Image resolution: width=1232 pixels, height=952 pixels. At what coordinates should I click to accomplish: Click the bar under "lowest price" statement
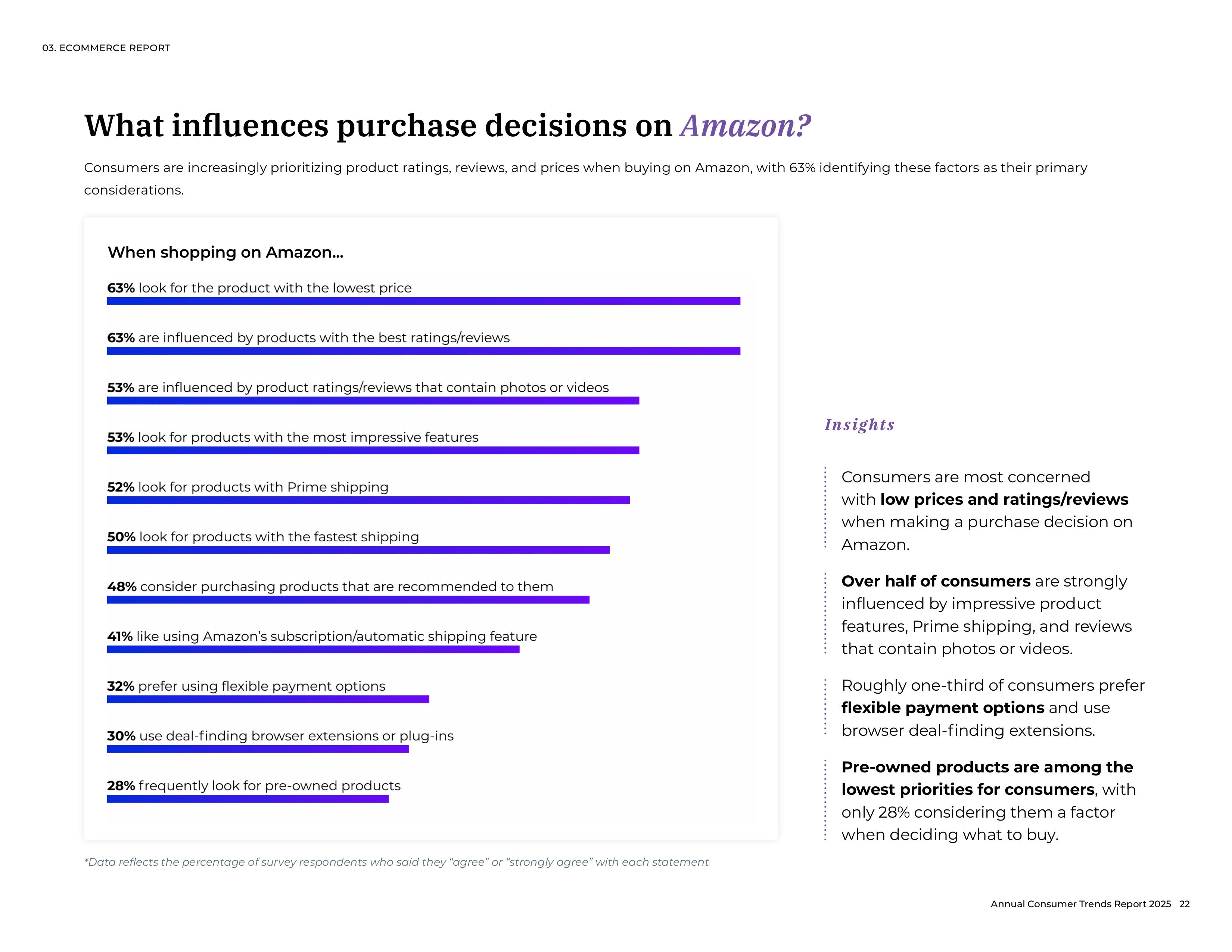pyautogui.click(x=423, y=301)
